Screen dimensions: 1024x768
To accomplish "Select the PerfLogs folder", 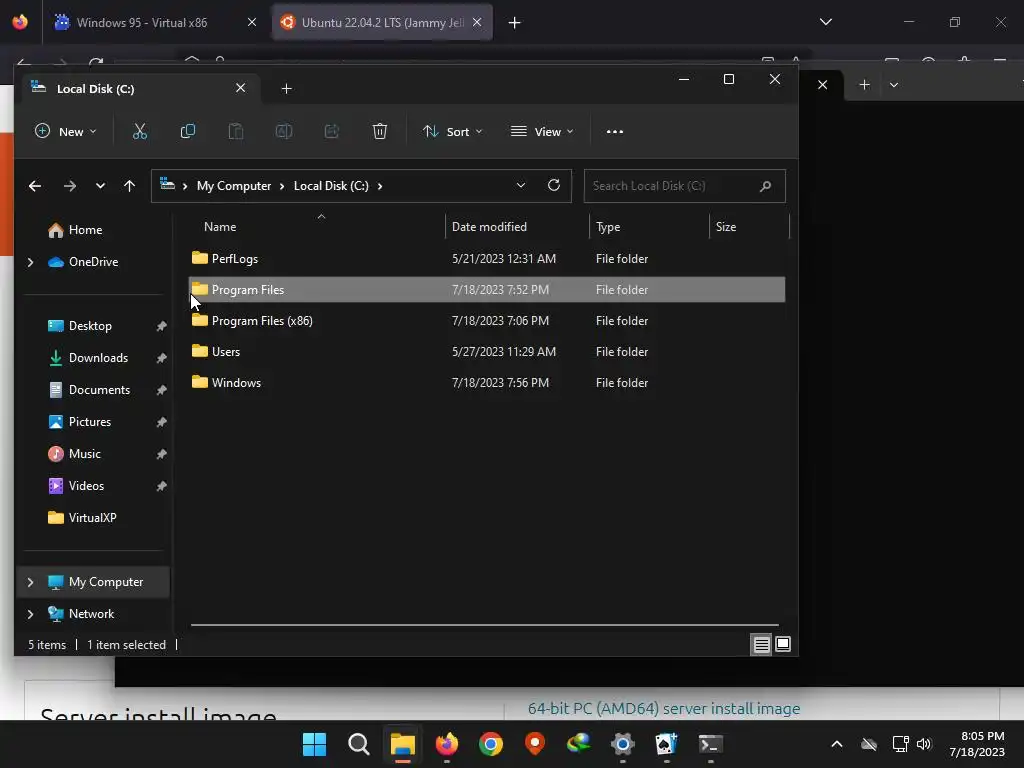I will 487,259.
